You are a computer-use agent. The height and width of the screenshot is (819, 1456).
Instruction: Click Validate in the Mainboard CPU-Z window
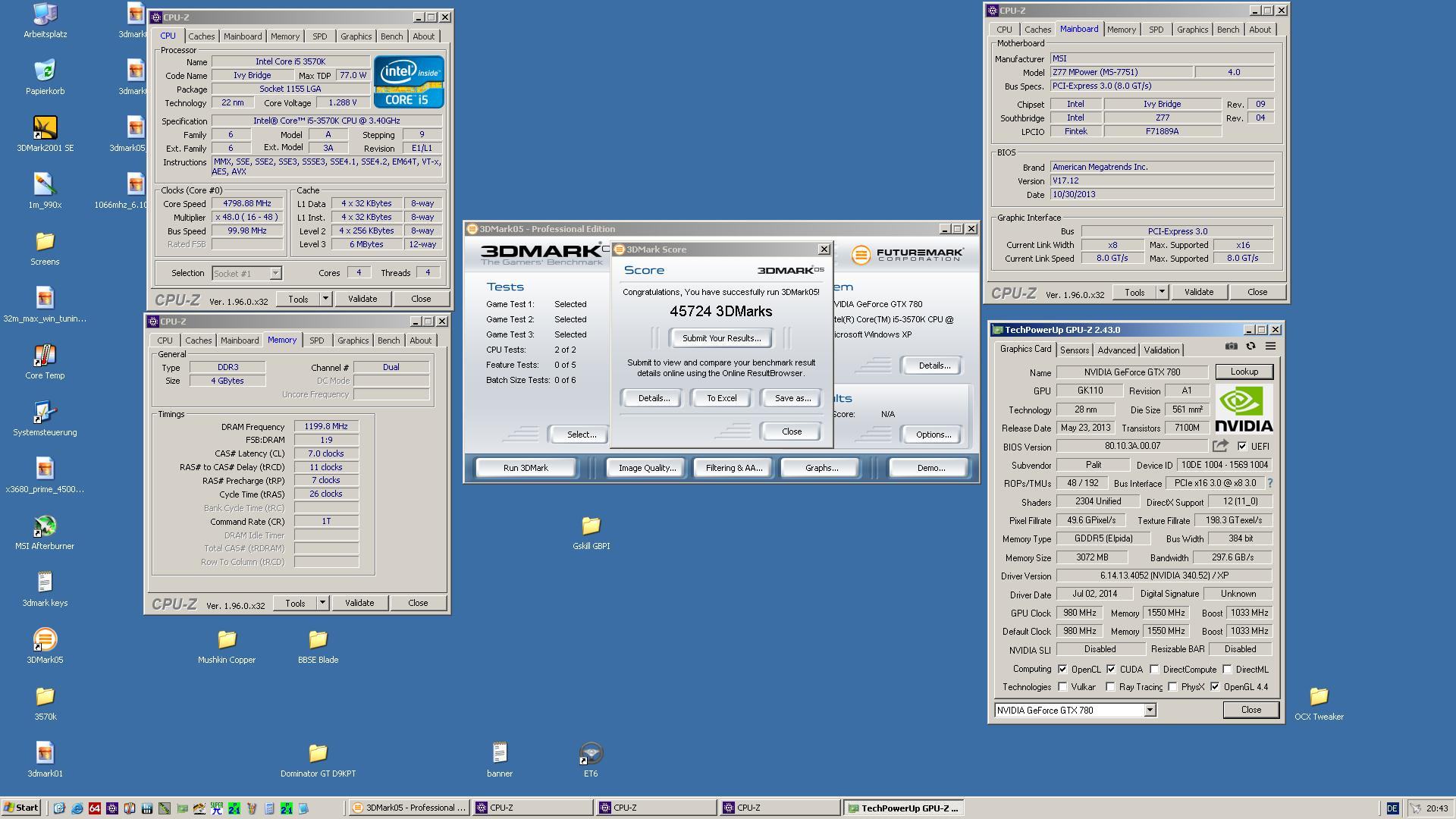tap(1198, 292)
